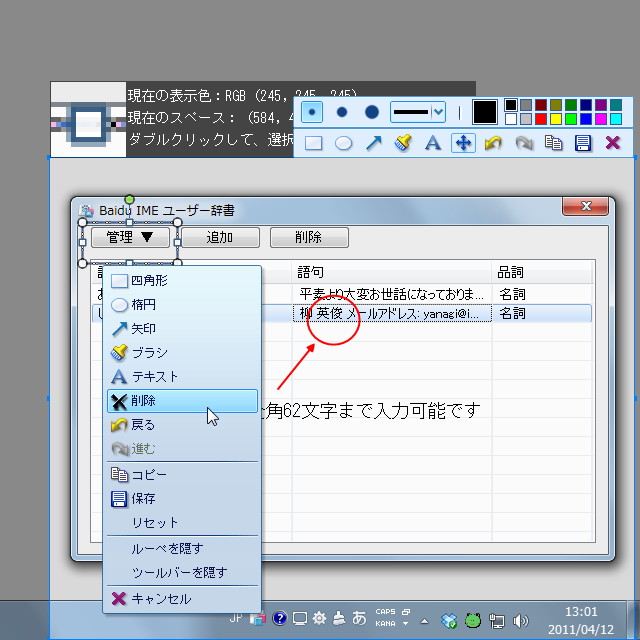Choose 進む from the context menu

click(182, 449)
